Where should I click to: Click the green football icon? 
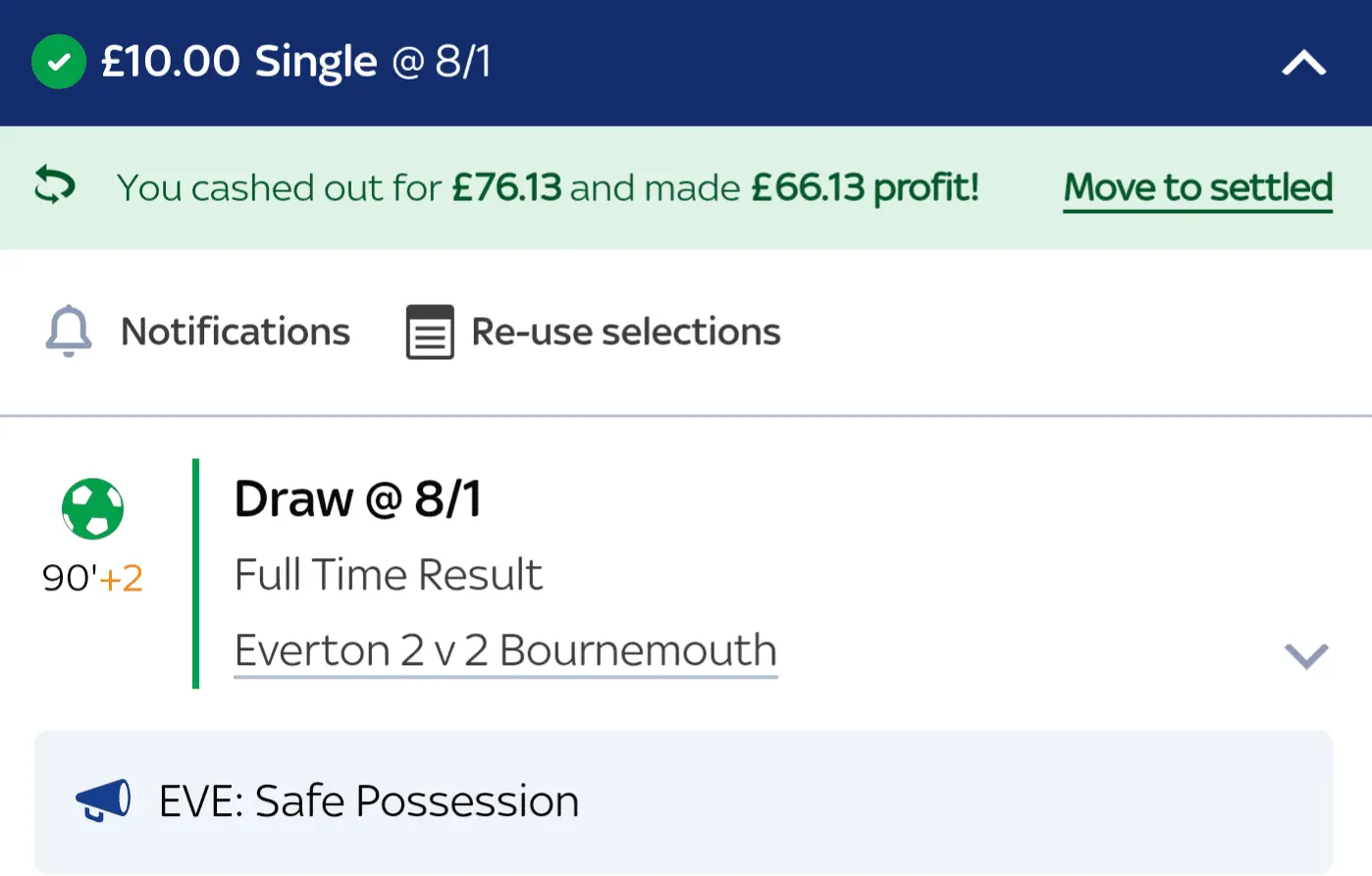(92, 508)
